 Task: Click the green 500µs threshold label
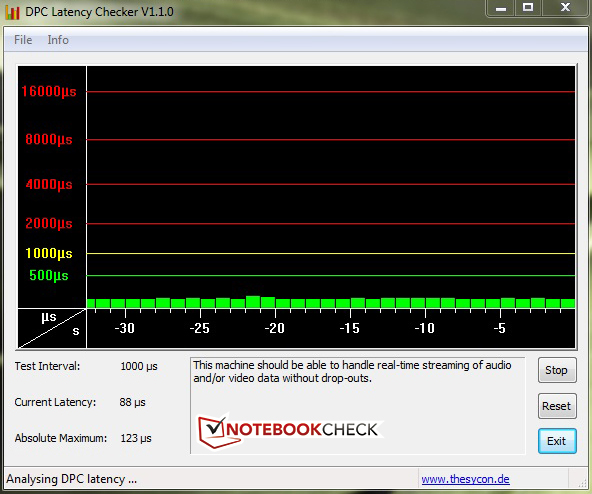pos(49,275)
